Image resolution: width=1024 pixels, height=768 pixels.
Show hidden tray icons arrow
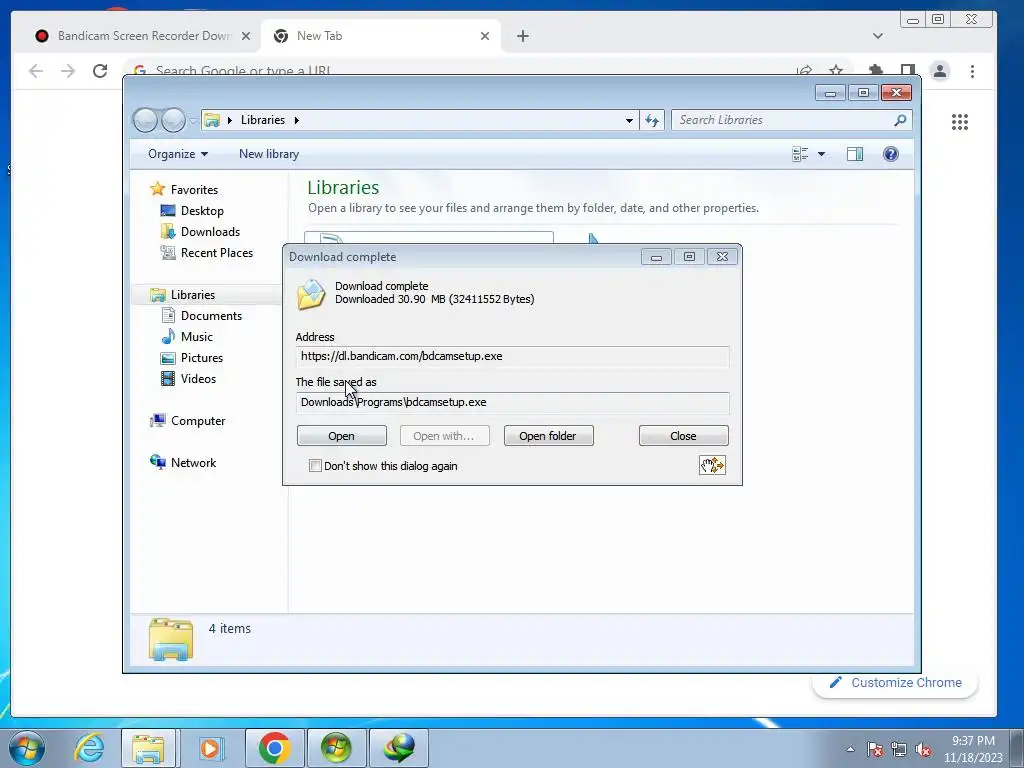[x=850, y=749]
